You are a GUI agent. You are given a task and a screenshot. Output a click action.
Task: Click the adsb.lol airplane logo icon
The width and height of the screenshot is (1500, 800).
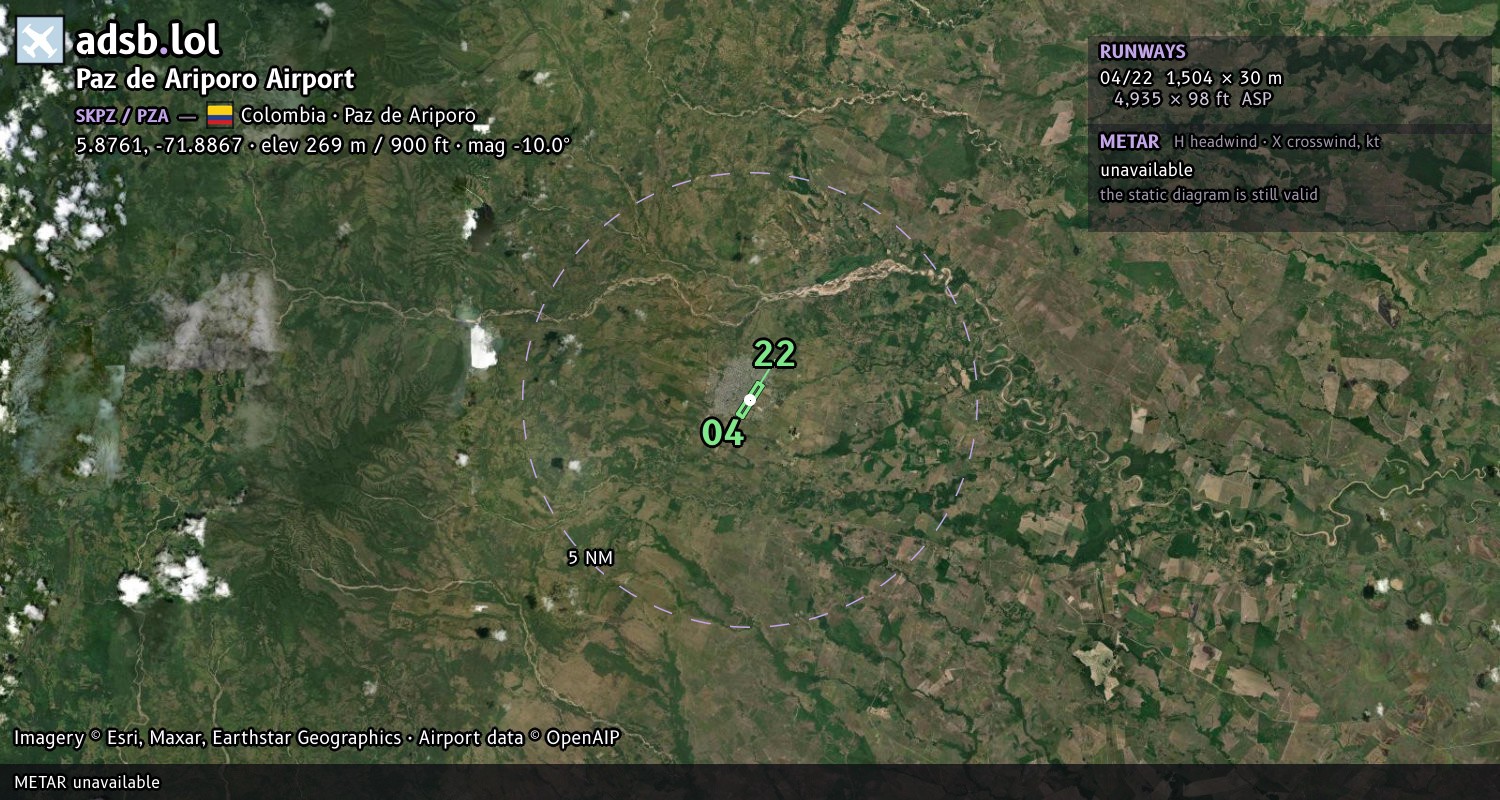(x=40, y=41)
